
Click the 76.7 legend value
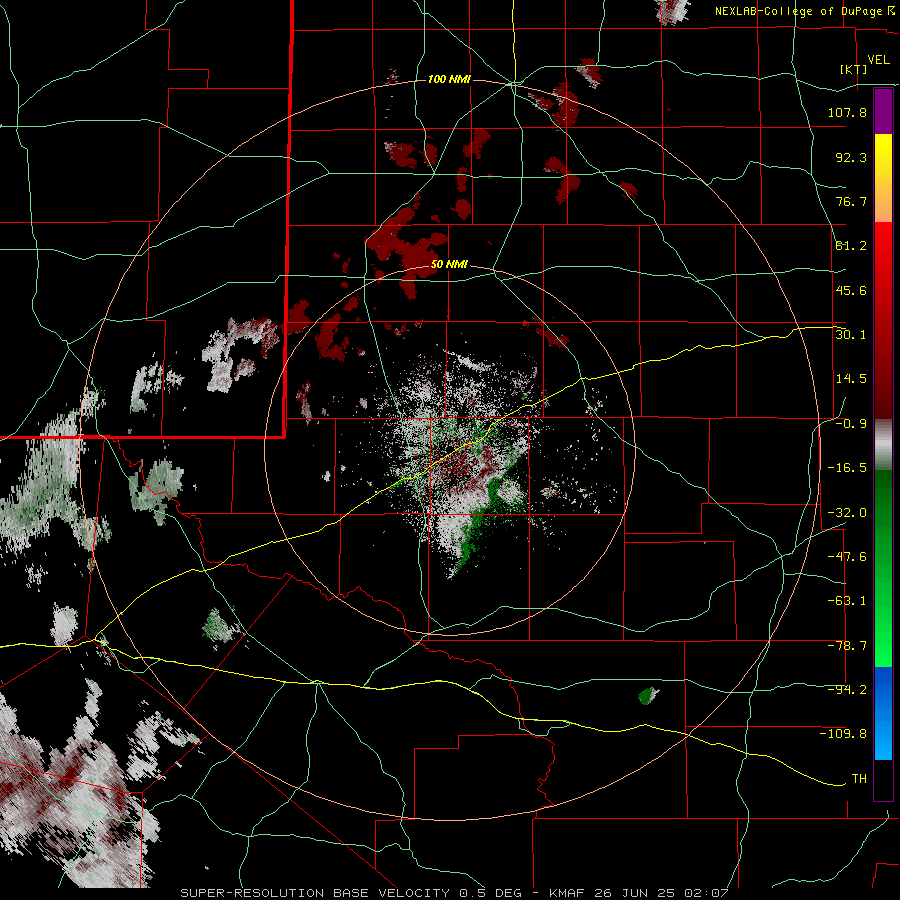pos(851,201)
